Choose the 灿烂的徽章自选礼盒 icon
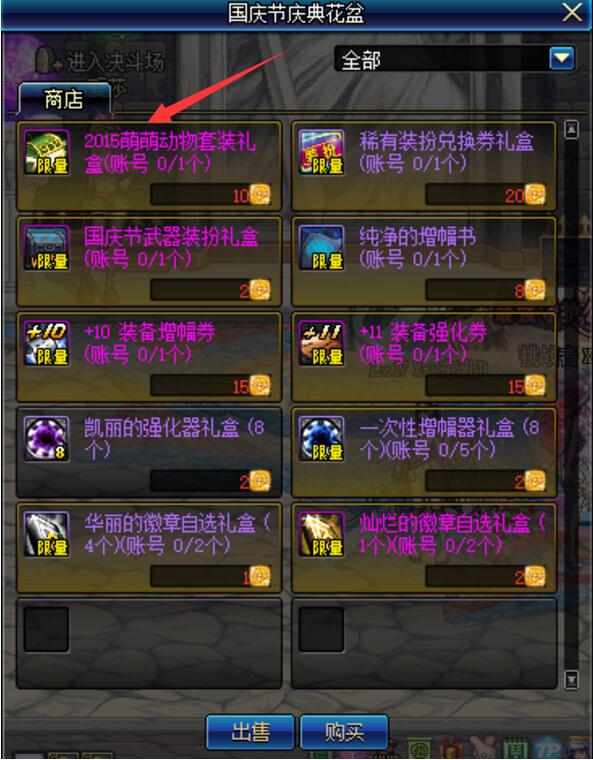Viewport: 593px width, 760px height. pyautogui.click(x=321, y=534)
